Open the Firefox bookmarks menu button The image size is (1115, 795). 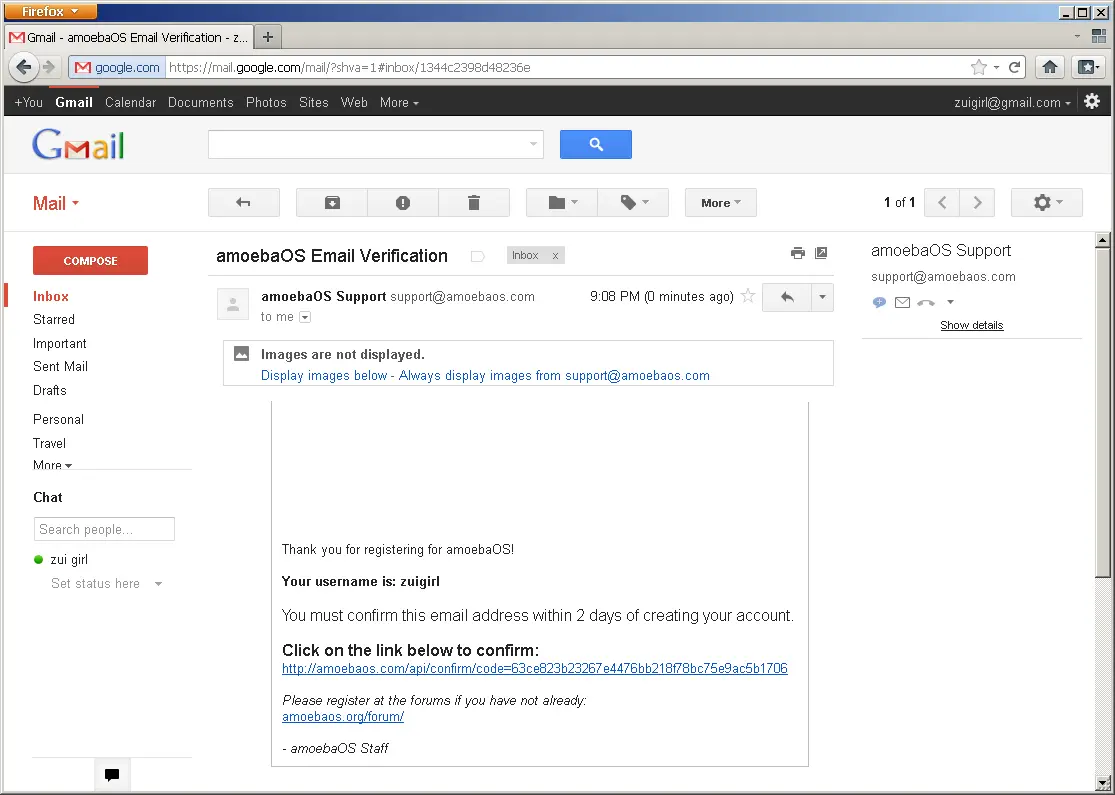pyautogui.click(x=1089, y=67)
